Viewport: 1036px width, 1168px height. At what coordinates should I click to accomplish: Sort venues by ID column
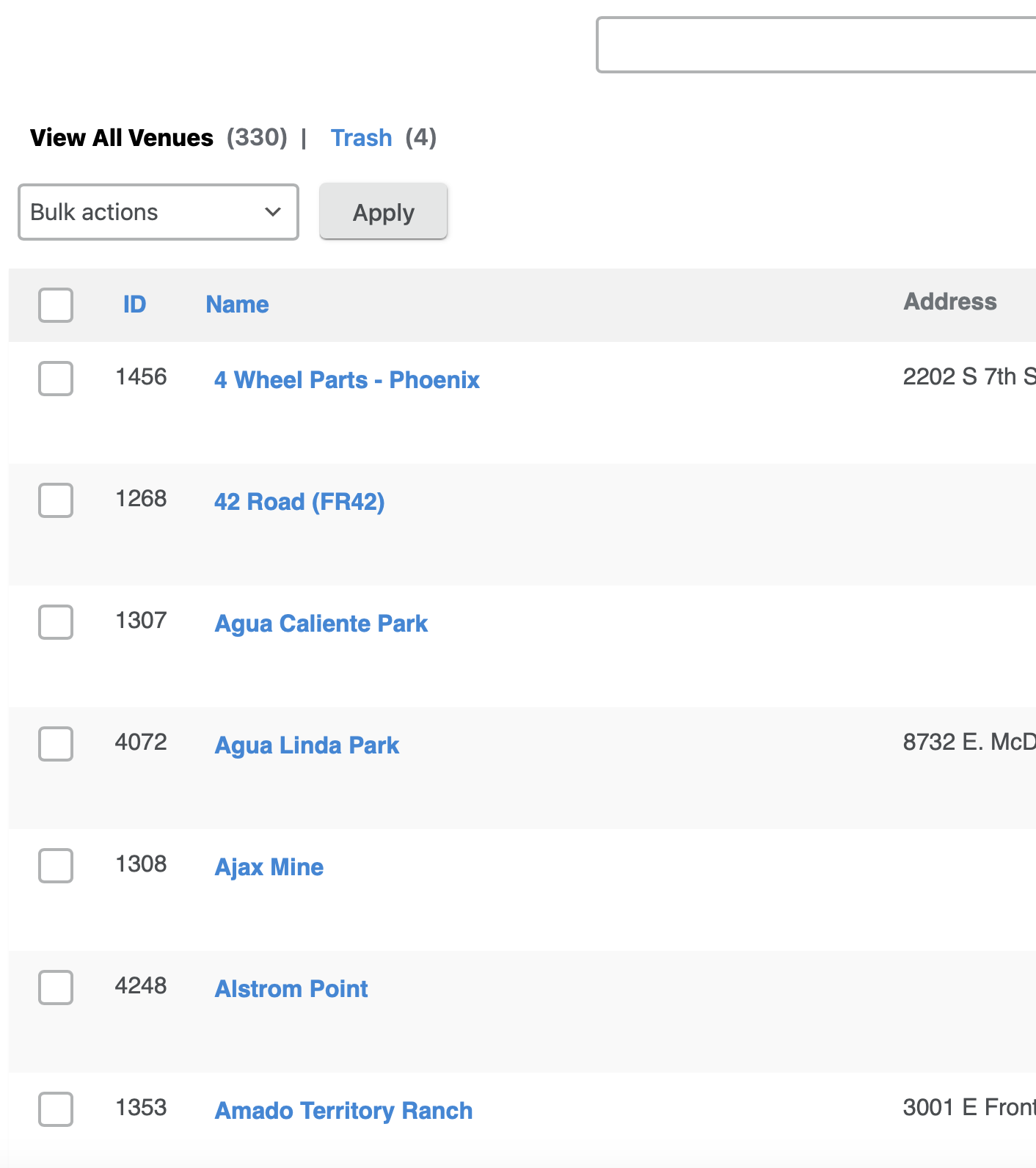(134, 304)
